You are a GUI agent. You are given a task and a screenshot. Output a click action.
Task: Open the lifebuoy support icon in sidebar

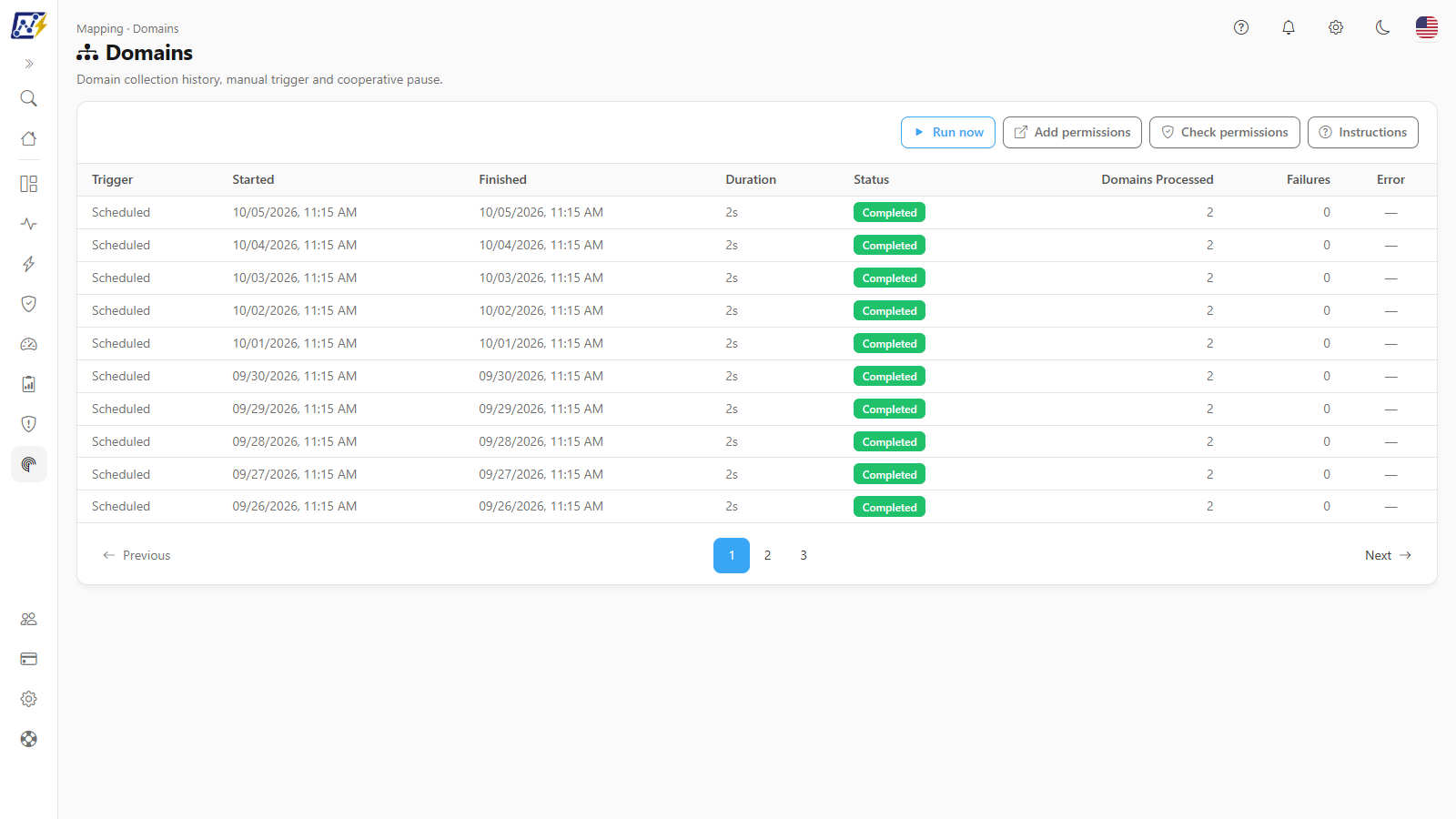(x=29, y=739)
